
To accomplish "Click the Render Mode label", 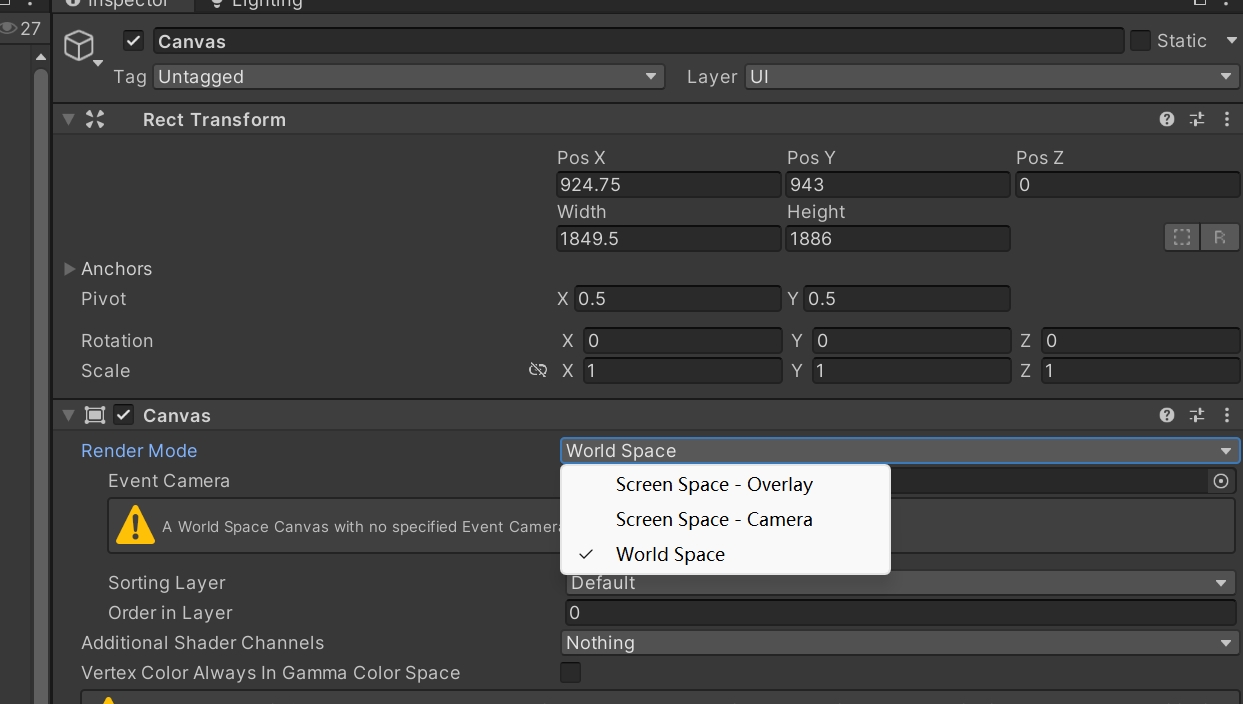I will [139, 451].
